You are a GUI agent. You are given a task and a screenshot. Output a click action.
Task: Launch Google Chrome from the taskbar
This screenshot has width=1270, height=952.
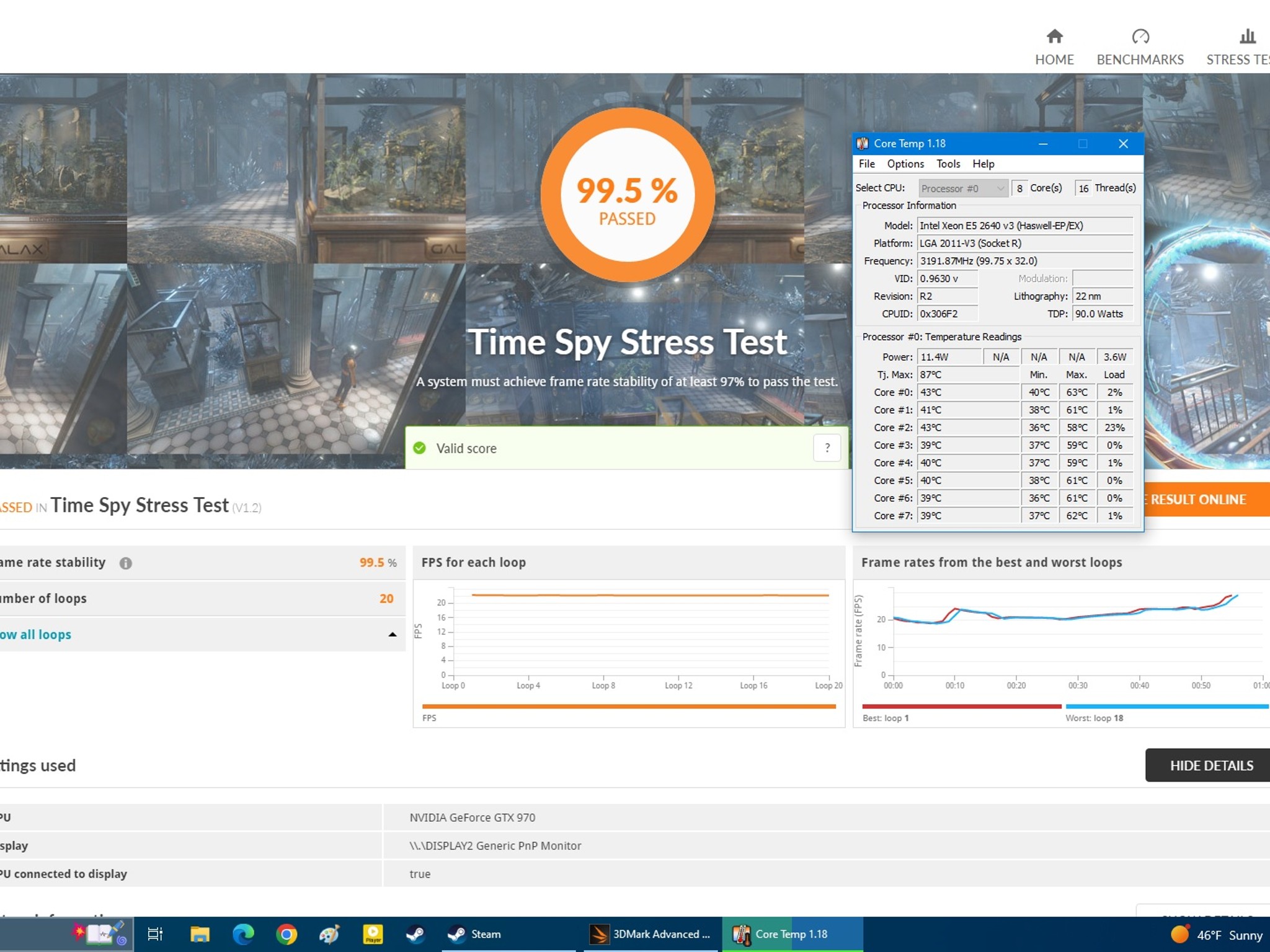point(286,934)
